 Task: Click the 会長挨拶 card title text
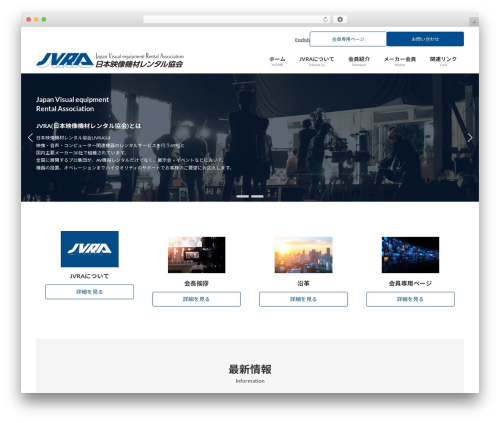[196, 283]
